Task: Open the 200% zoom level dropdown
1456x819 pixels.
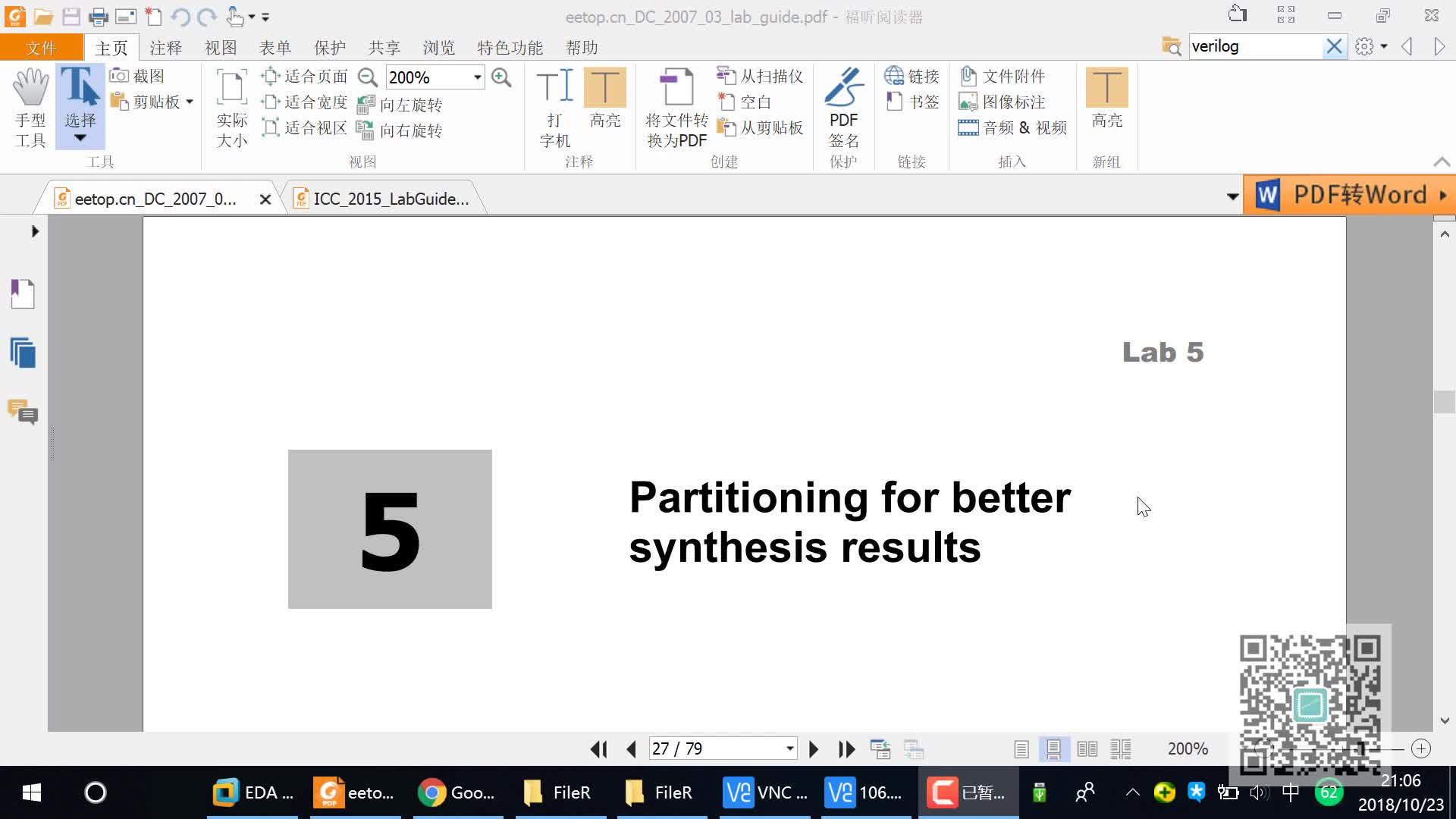Action: pos(476,77)
